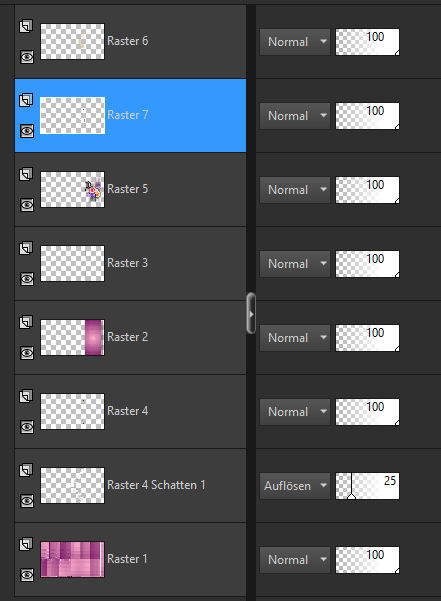441x601 pixels.
Task: Click layer icon of Raster 4 Schatten 1
Action: point(26,470)
